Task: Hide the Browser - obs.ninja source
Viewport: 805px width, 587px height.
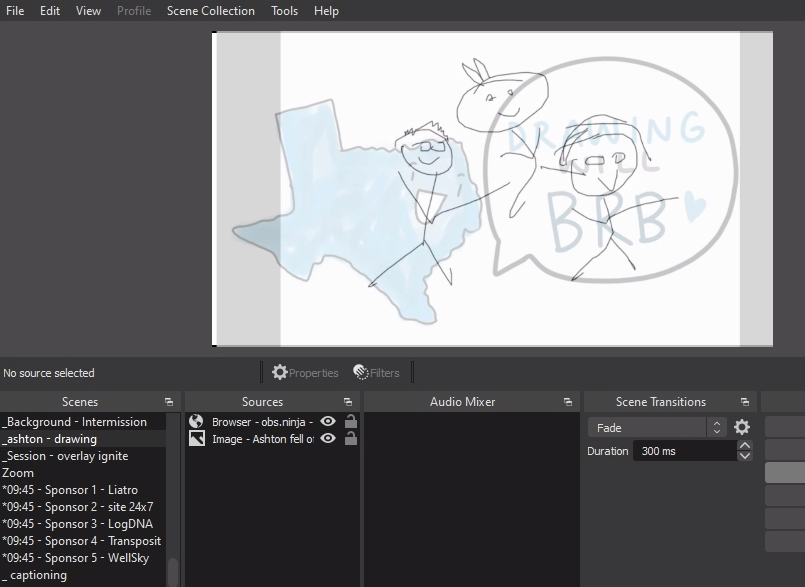Action: click(x=328, y=422)
